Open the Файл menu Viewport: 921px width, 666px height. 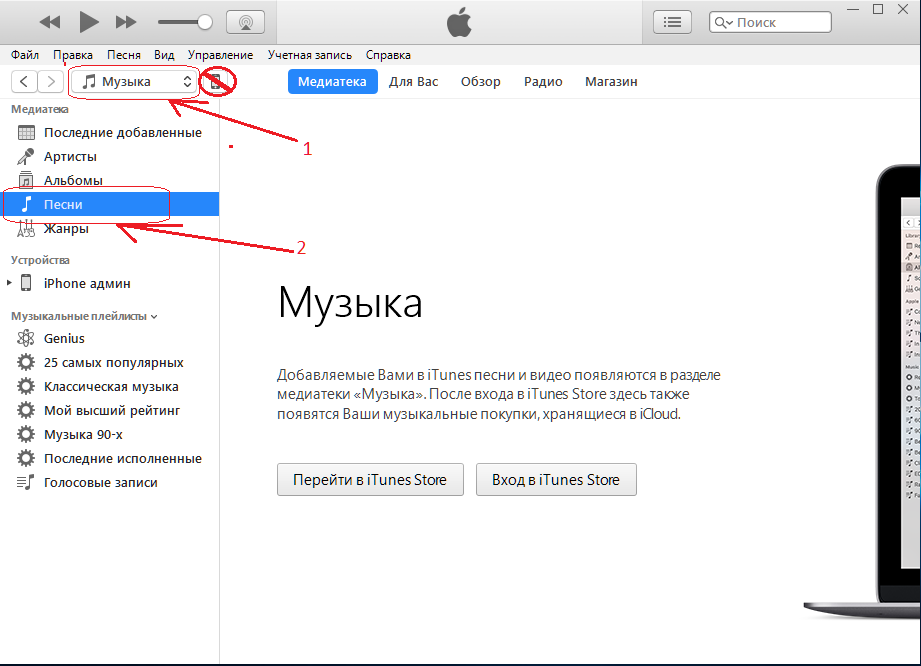click(x=25, y=55)
